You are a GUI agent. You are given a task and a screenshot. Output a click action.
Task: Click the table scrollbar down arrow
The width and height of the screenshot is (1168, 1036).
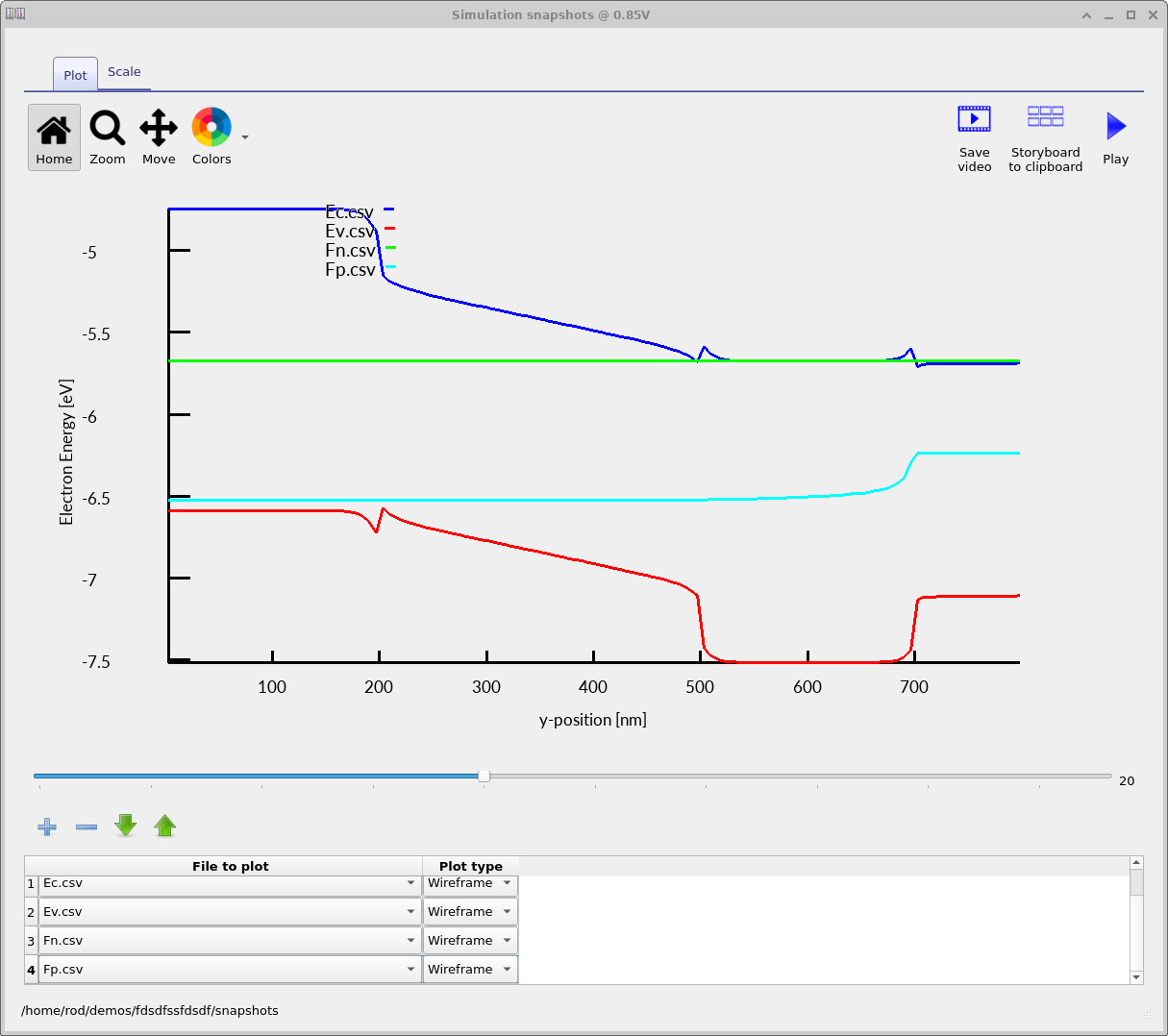click(1136, 977)
